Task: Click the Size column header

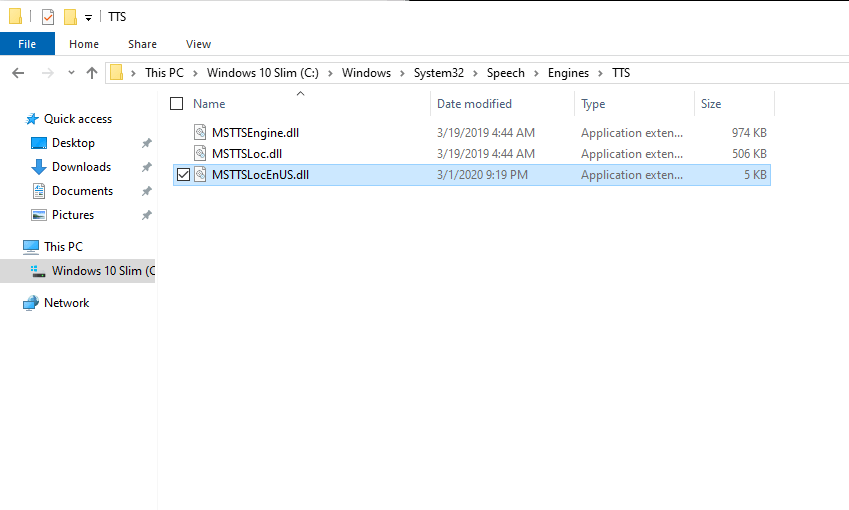Action: (x=711, y=104)
